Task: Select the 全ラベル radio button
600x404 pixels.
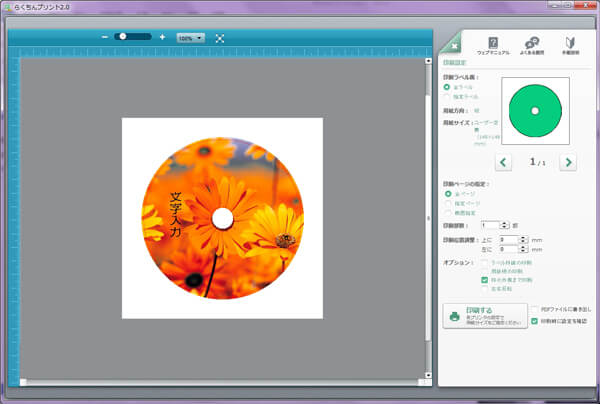Action: (x=447, y=87)
